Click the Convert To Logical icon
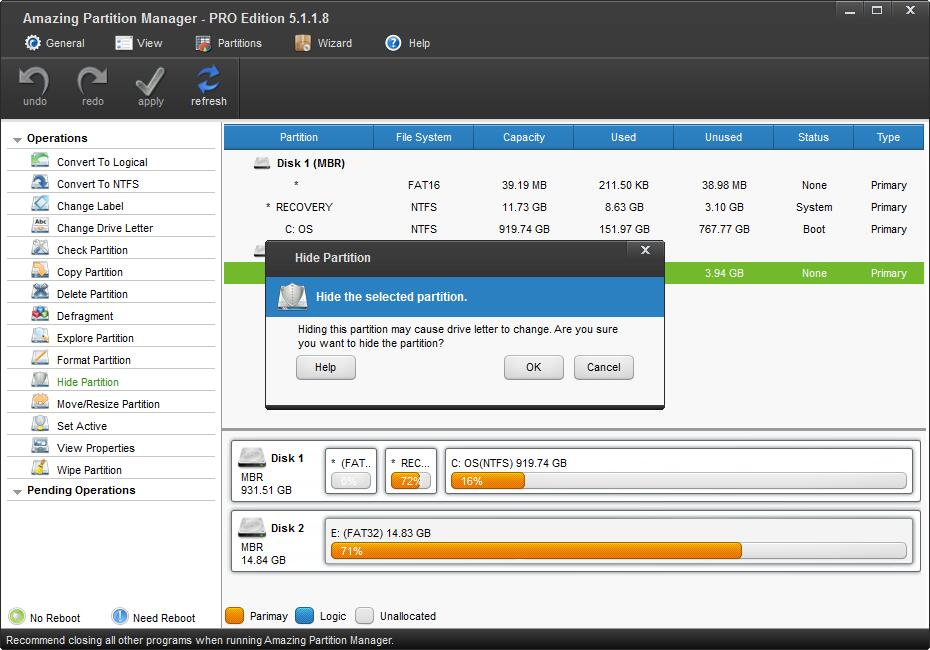 [x=40, y=161]
